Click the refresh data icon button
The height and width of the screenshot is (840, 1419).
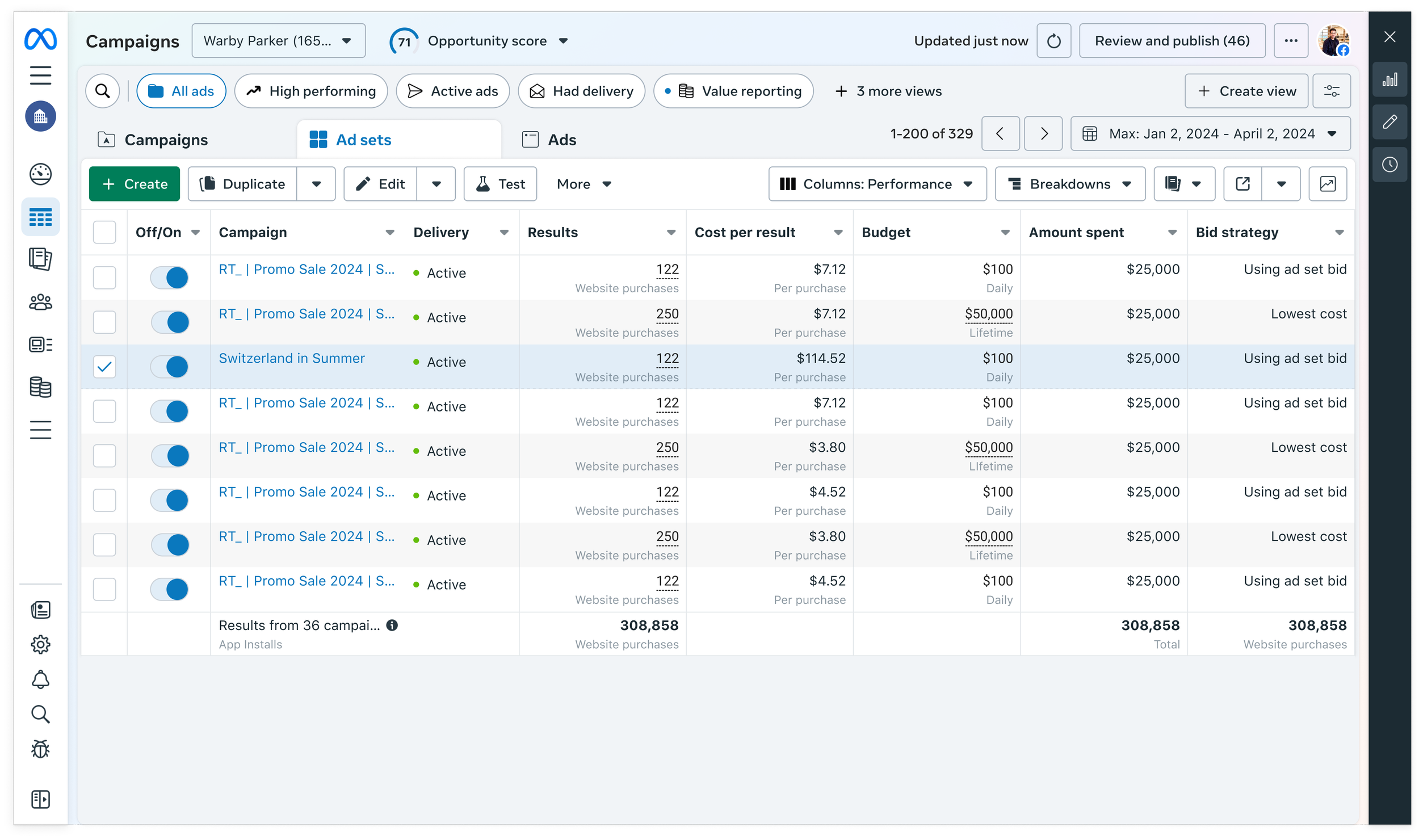click(1053, 41)
